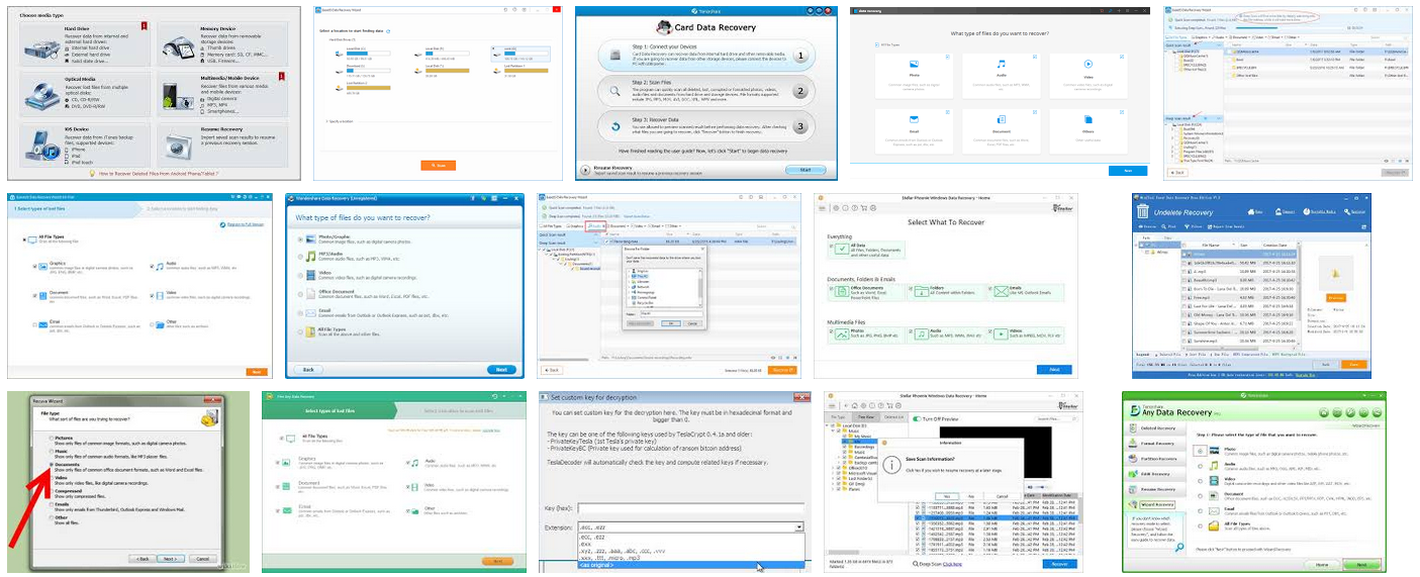
Task: Choose Emails icon in Stellar Phoenix window
Action: pyautogui.click(x=1001, y=291)
